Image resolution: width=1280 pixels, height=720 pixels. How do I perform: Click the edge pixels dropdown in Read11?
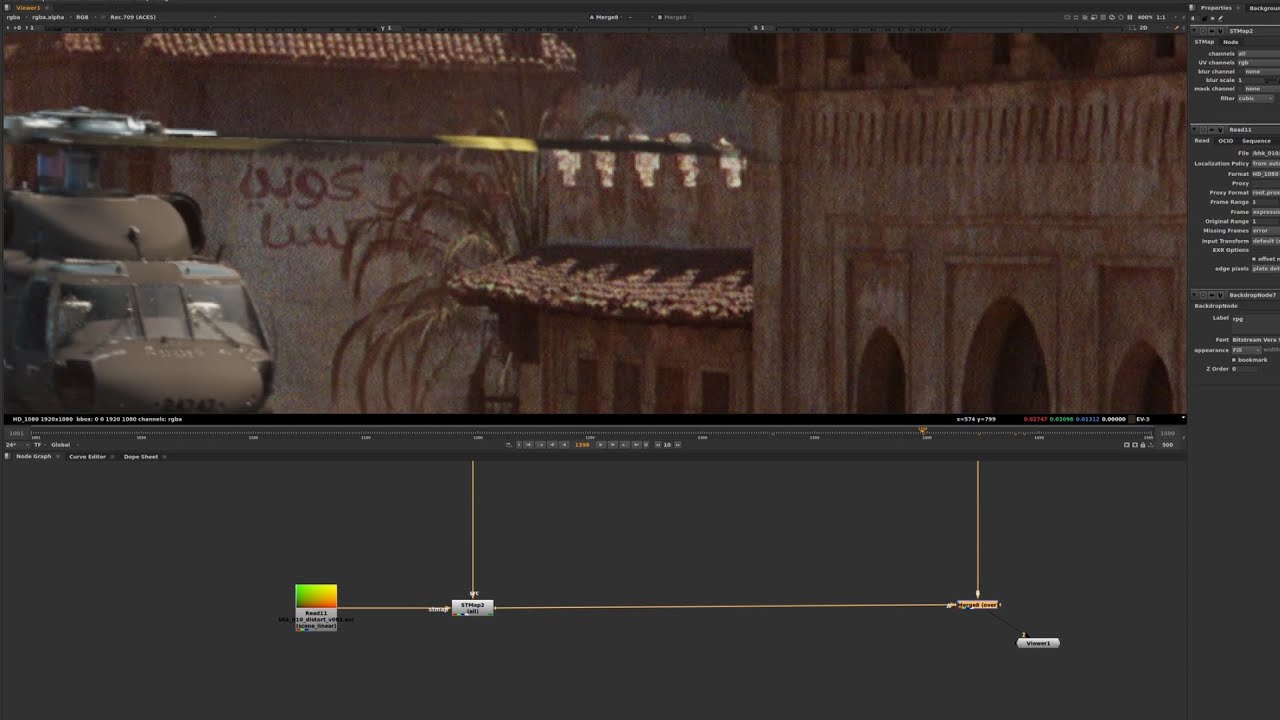point(1265,269)
